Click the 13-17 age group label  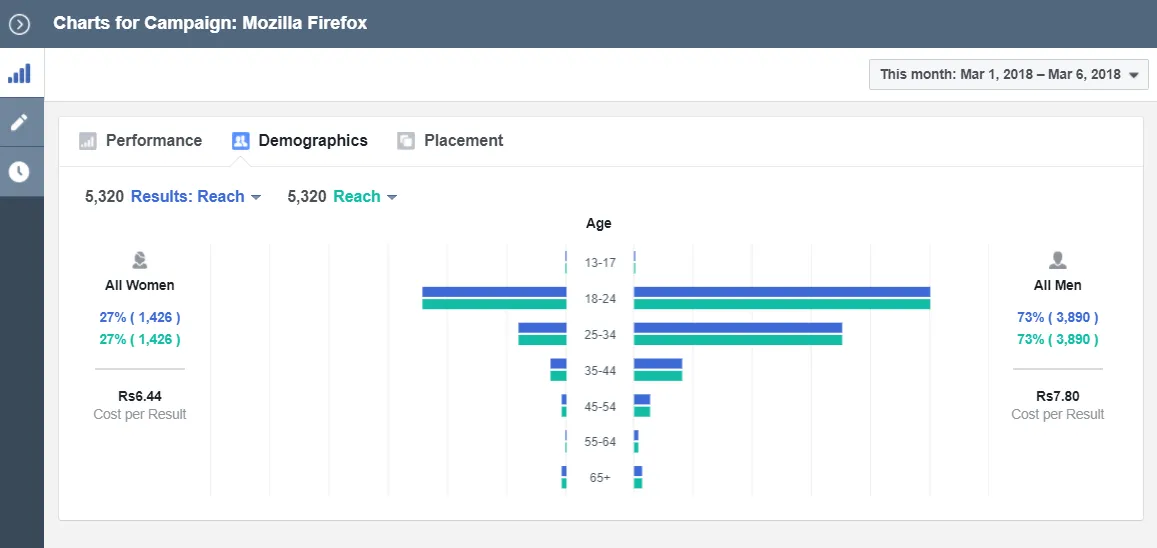pos(599,263)
